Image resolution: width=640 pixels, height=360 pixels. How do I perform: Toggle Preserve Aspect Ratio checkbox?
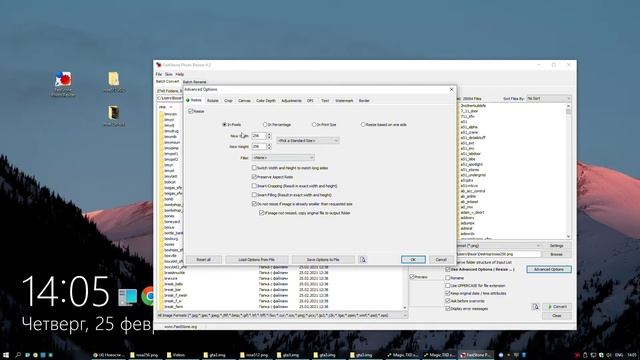tap(254, 177)
